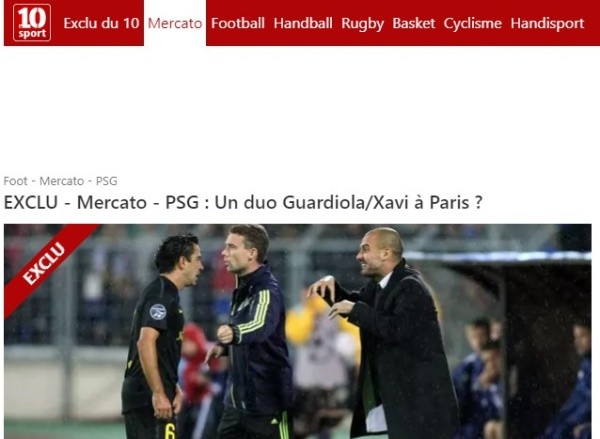The width and height of the screenshot is (600, 439).
Task: Follow the Mercato breadcrumb link
Action: point(62,181)
